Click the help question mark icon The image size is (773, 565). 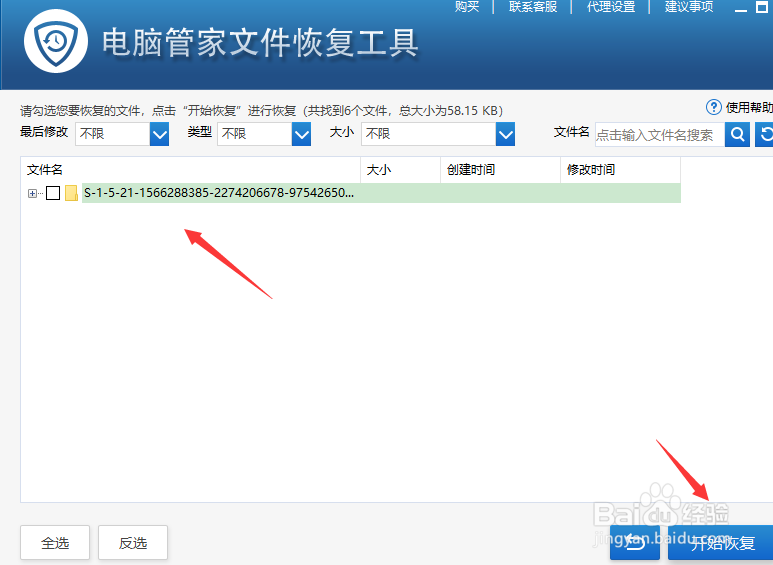(713, 107)
